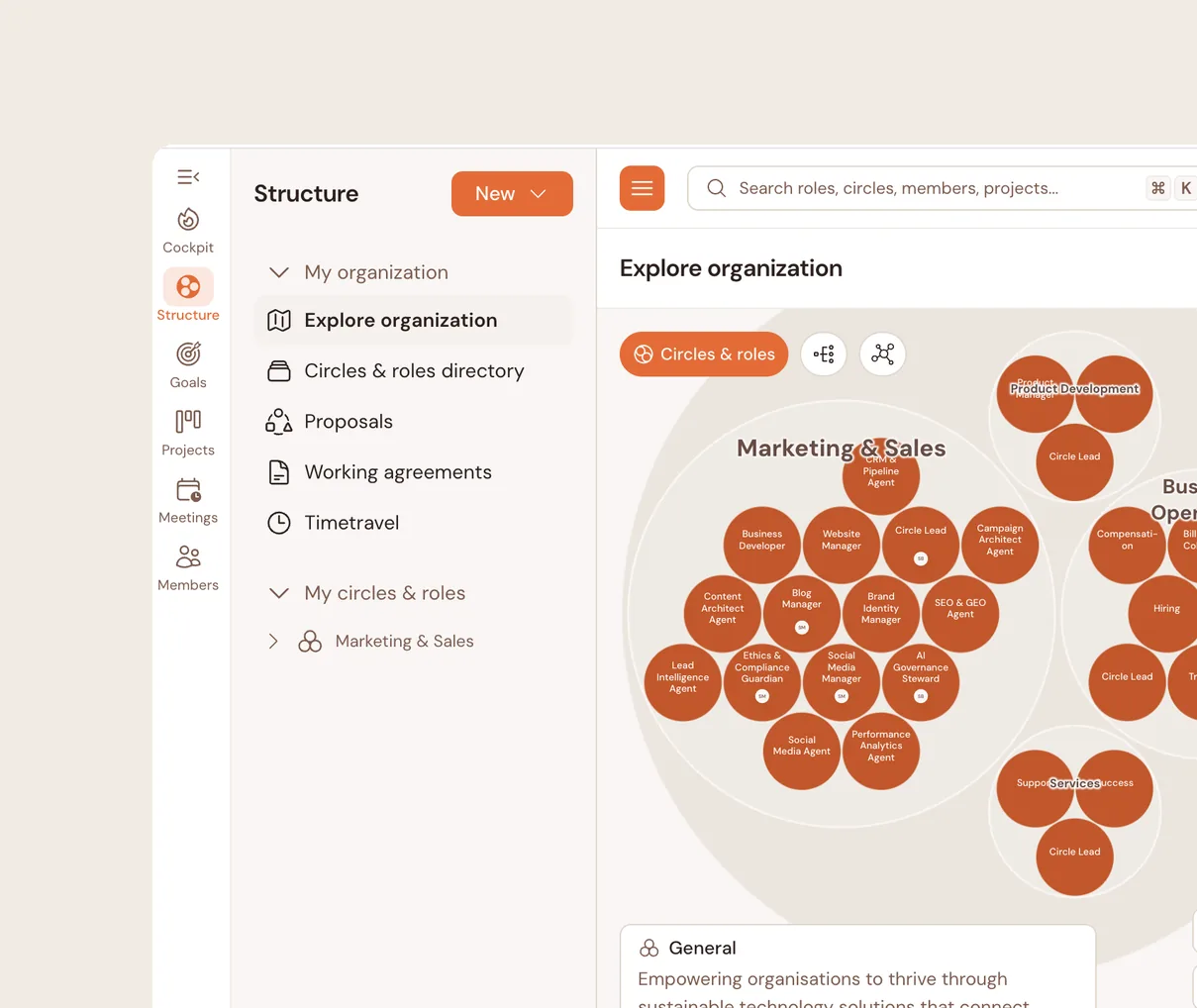Open Explore organization menu item

pos(413,320)
